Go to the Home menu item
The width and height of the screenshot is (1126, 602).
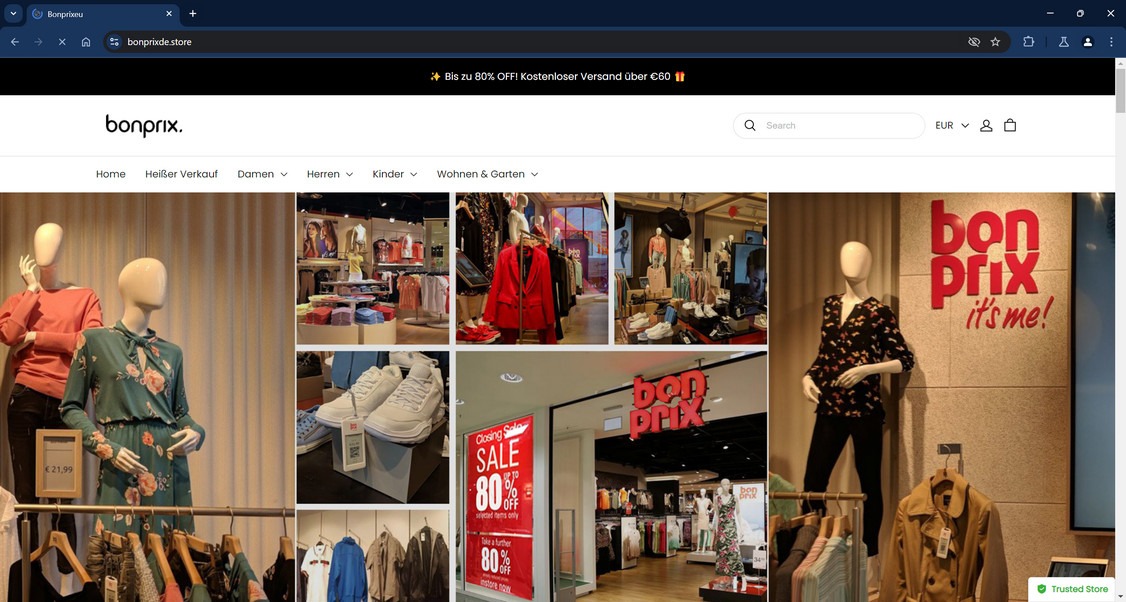(111, 174)
